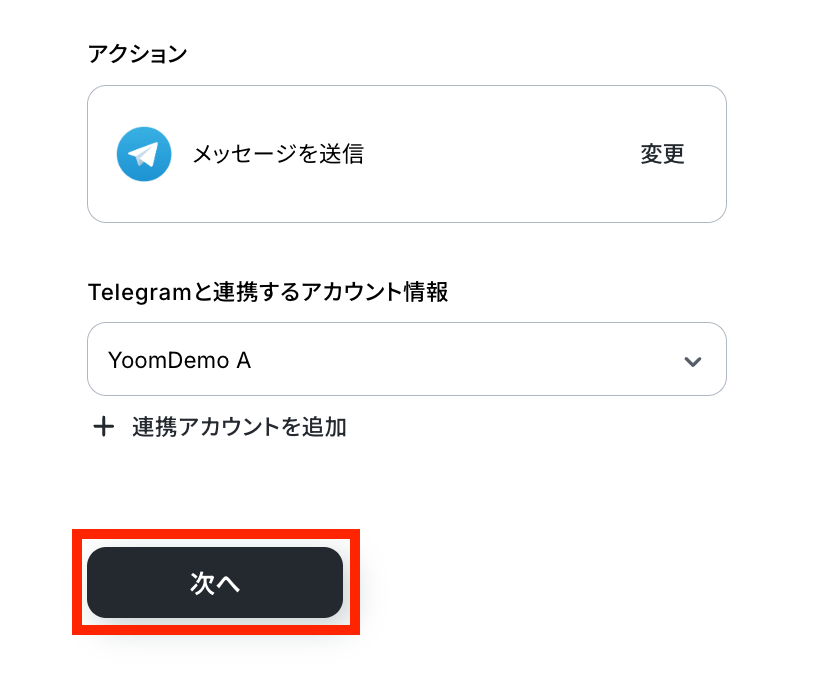
Task: Click the blue circle behind the paper plane
Action: (128, 166)
